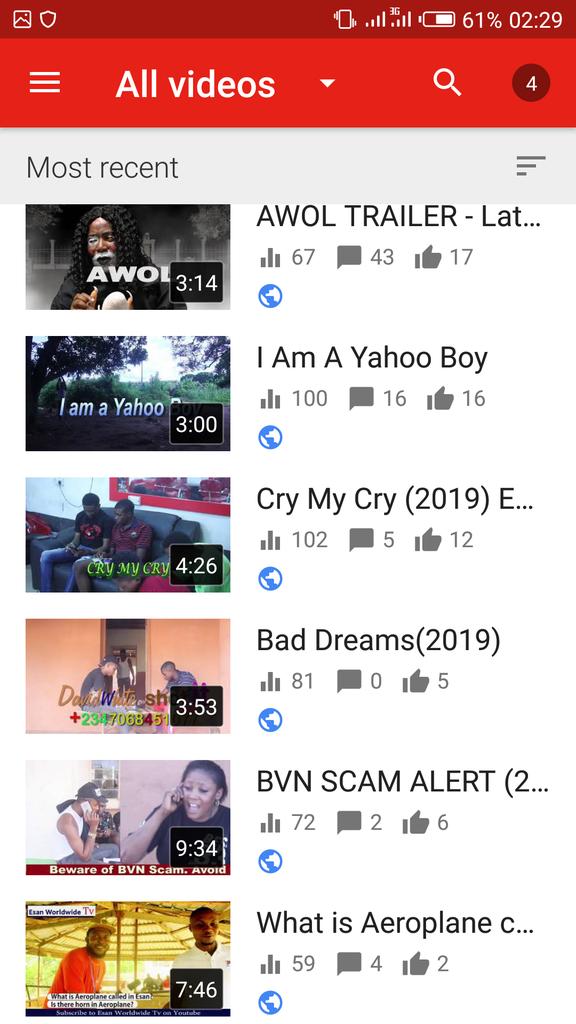Tap the comment icon for What is Aeroplane video

click(x=349, y=964)
